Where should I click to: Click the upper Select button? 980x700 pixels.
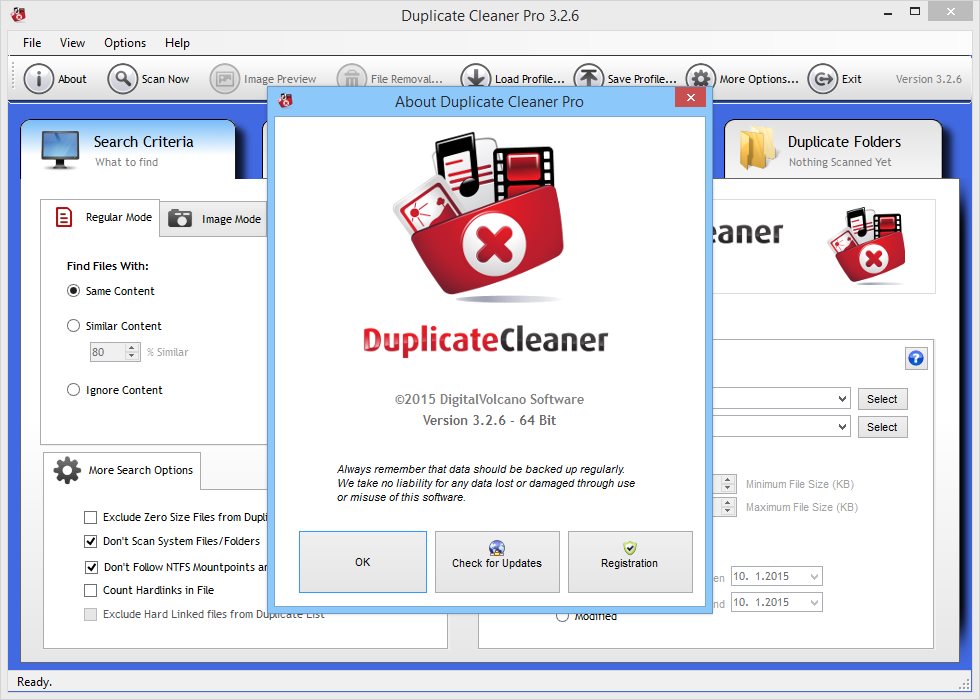[x=882, y=399]
